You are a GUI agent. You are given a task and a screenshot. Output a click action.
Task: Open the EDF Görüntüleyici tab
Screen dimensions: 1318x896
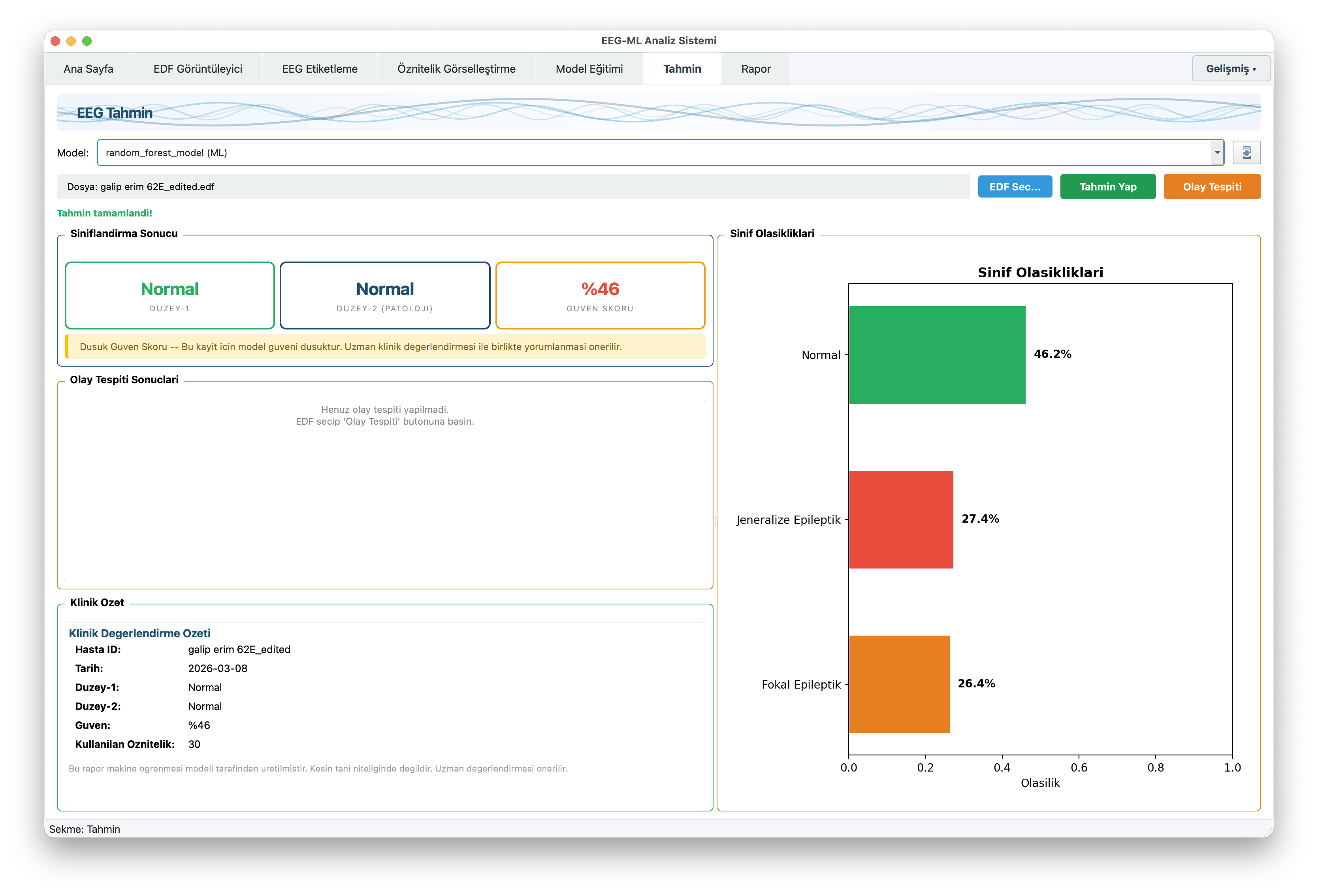pyautogui.click(x=198, y=69)
